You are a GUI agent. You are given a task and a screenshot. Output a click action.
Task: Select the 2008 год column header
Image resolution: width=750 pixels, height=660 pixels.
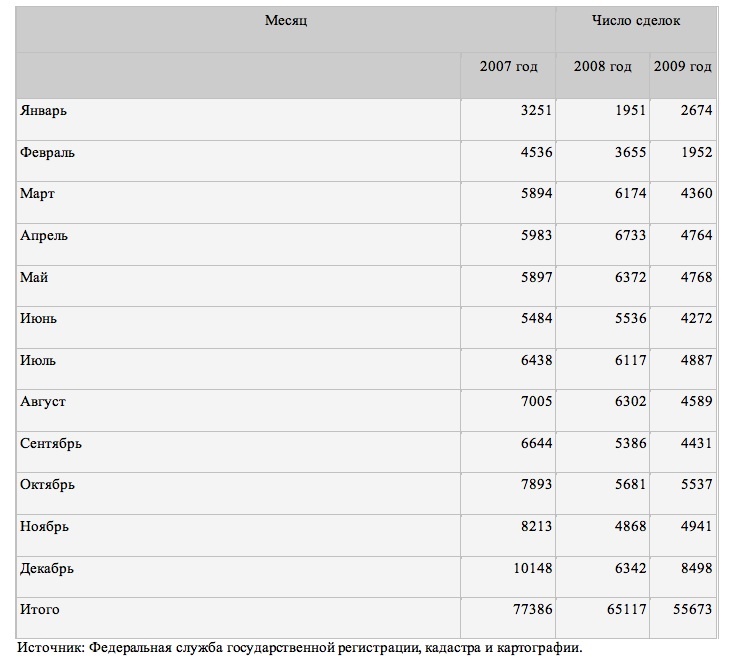pyautogui.click(x=602, y=67)
